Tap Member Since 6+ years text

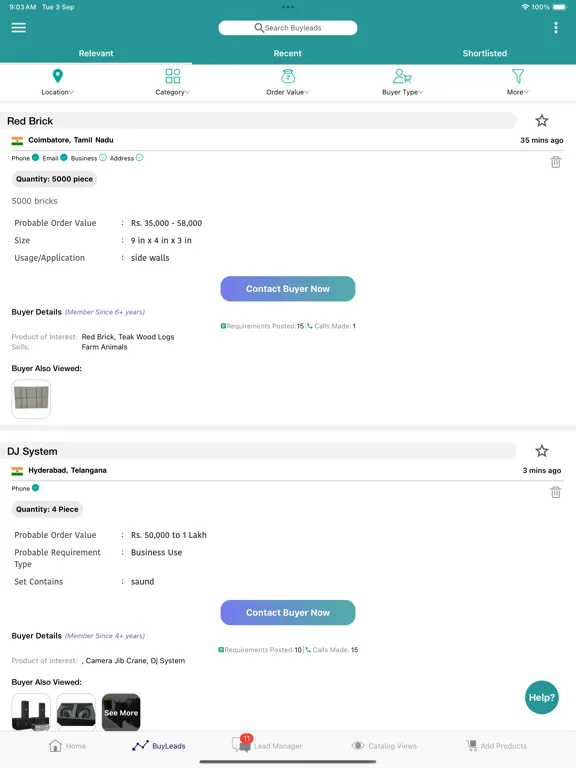(x=105, y=312)
